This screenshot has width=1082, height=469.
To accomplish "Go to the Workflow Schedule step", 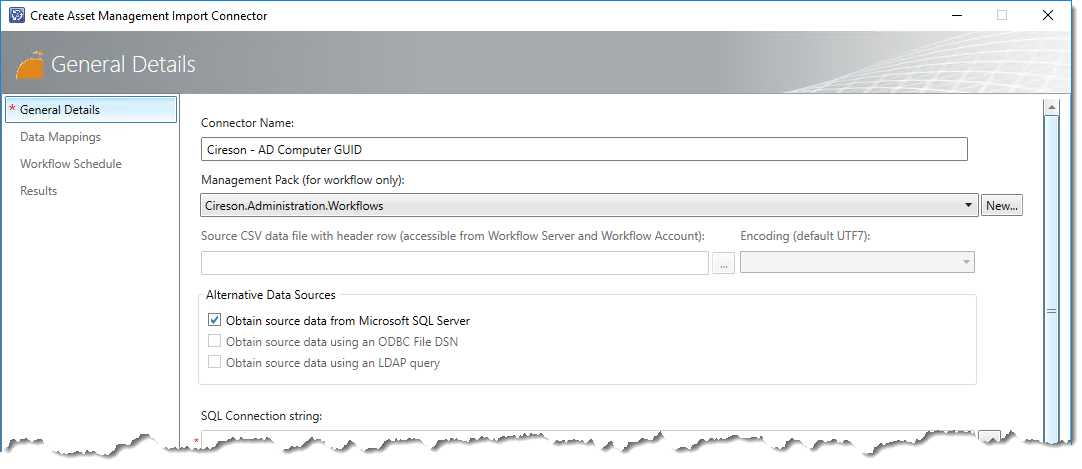I will tap(70, 164).
